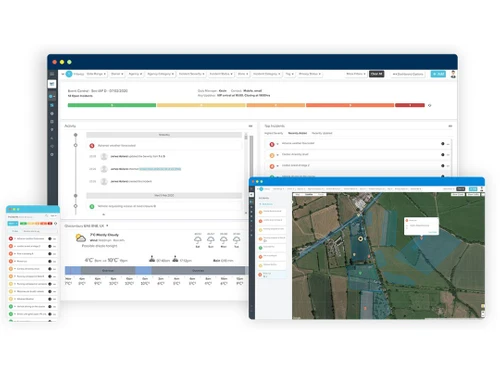
Task: Open the Dashboard Options button
Action: tap(408, 74)
